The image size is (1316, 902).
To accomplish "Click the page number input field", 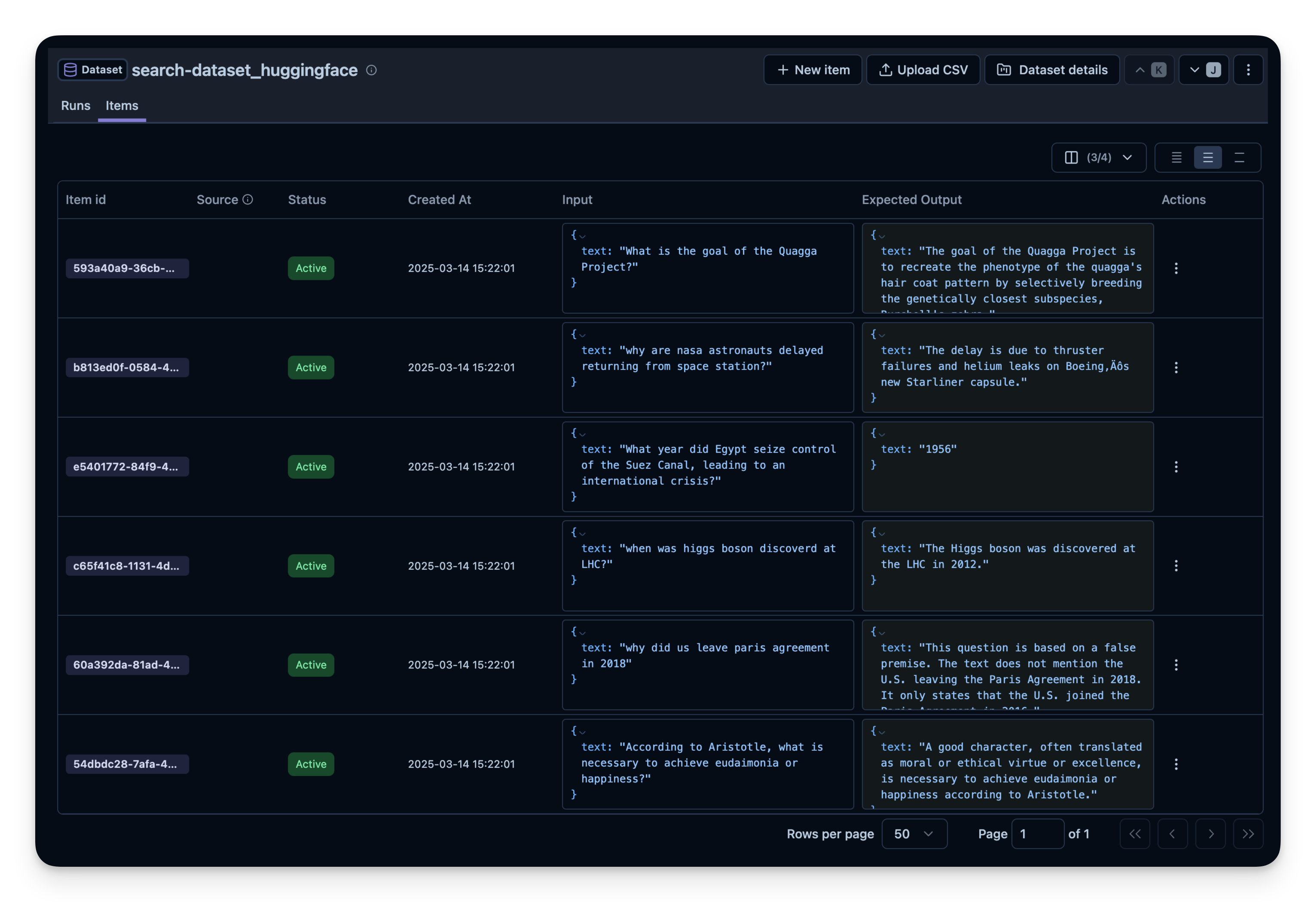I will click(1038, 834).
